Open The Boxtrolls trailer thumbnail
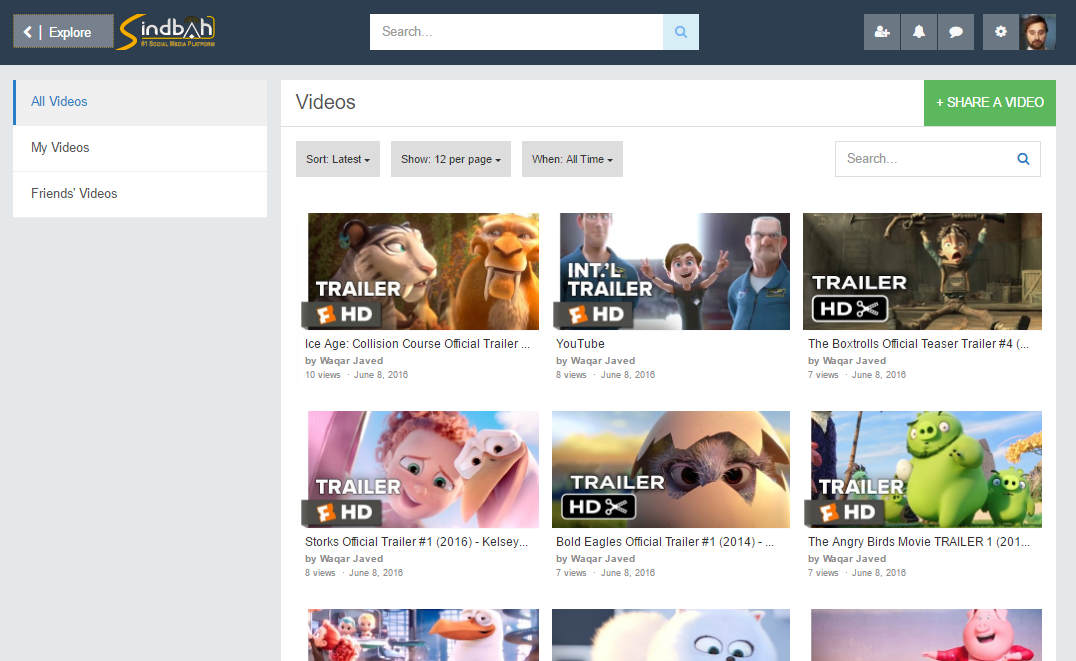The width and height of the screenshot is (1076, 661). (922, 271)
